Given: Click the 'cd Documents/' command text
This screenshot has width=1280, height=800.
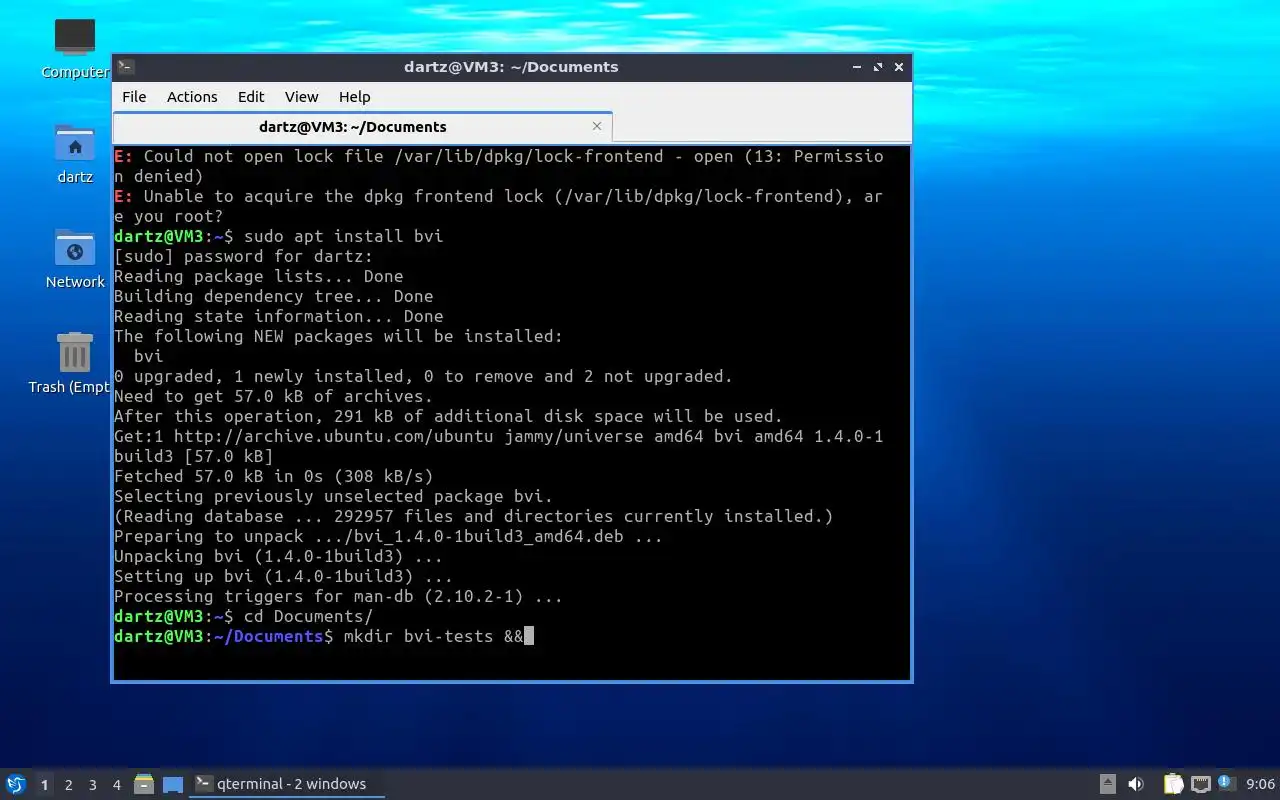Looking at the screenshot, I should [x=308, y=616].
